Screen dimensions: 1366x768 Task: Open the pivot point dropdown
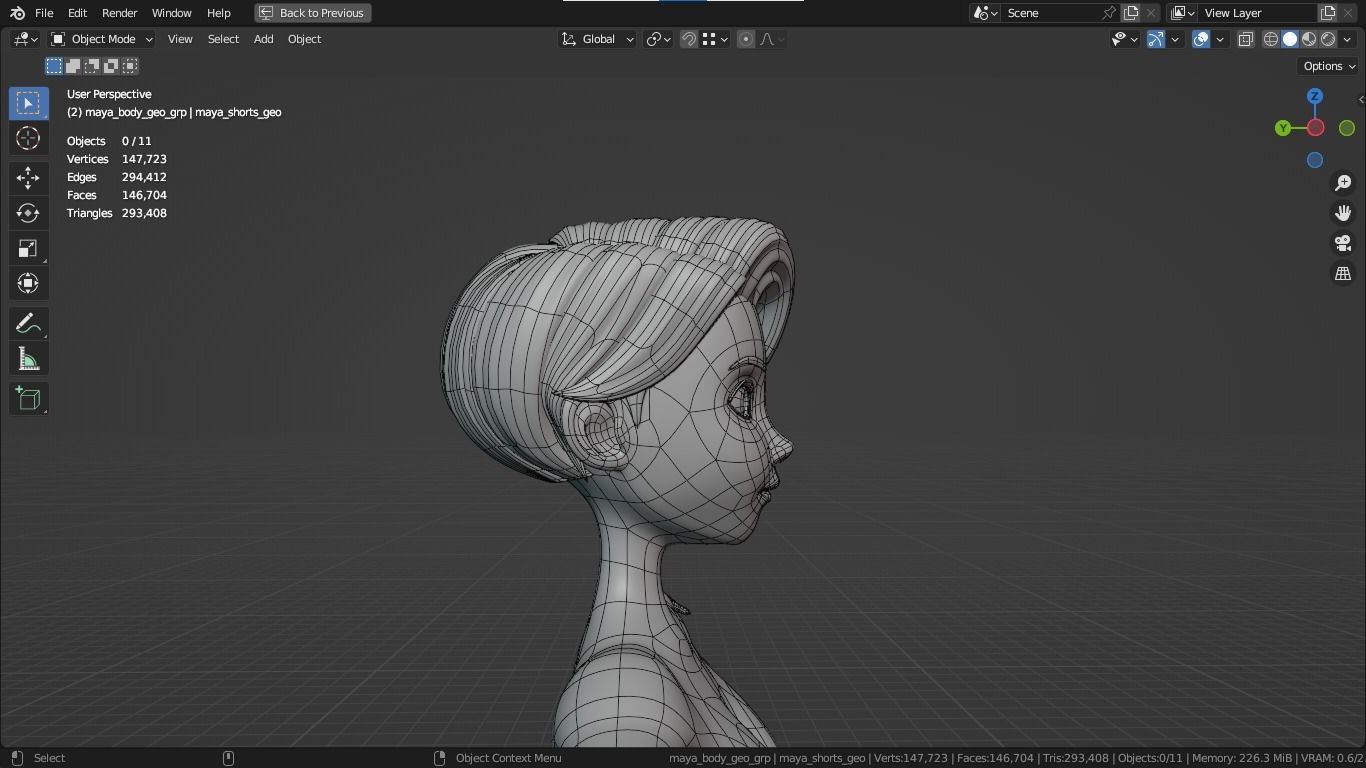[x=658, y=39]
